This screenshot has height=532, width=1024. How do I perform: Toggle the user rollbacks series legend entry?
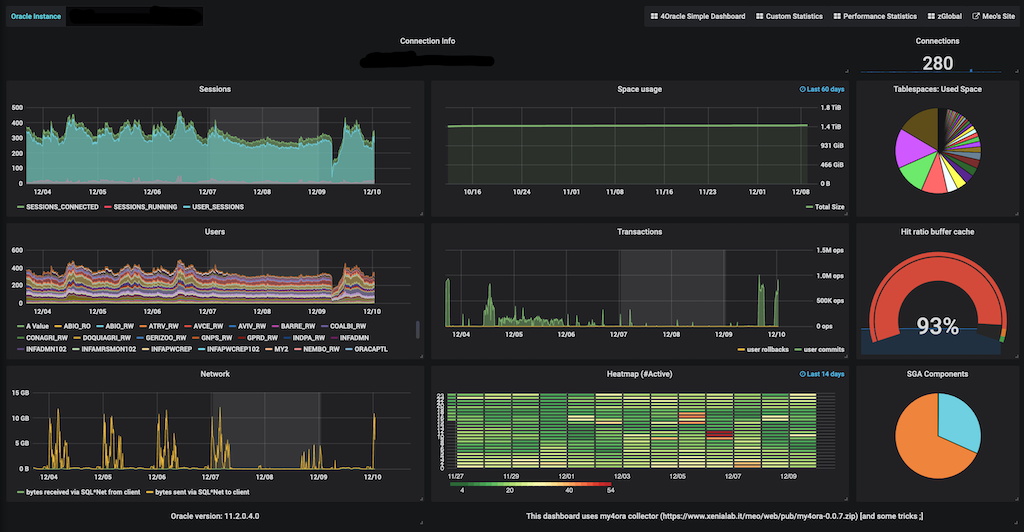tap(763, 350)
